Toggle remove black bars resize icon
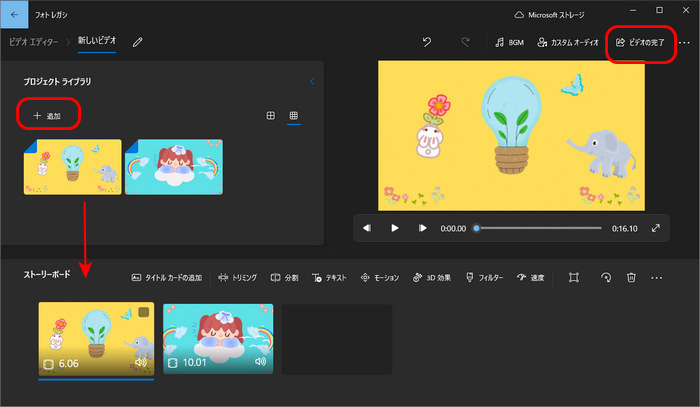The width and height of the screenshot is (700, 407). coord(574,278)
